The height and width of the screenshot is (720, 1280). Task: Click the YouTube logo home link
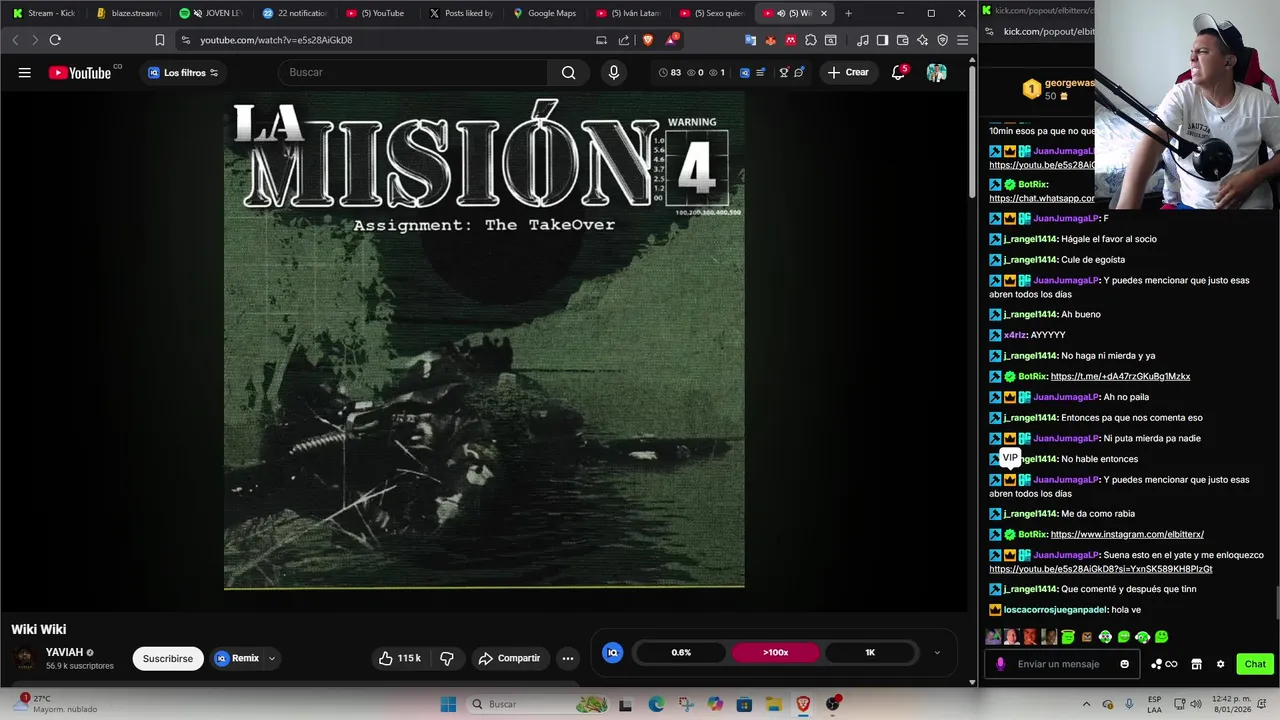coord(80,72)
